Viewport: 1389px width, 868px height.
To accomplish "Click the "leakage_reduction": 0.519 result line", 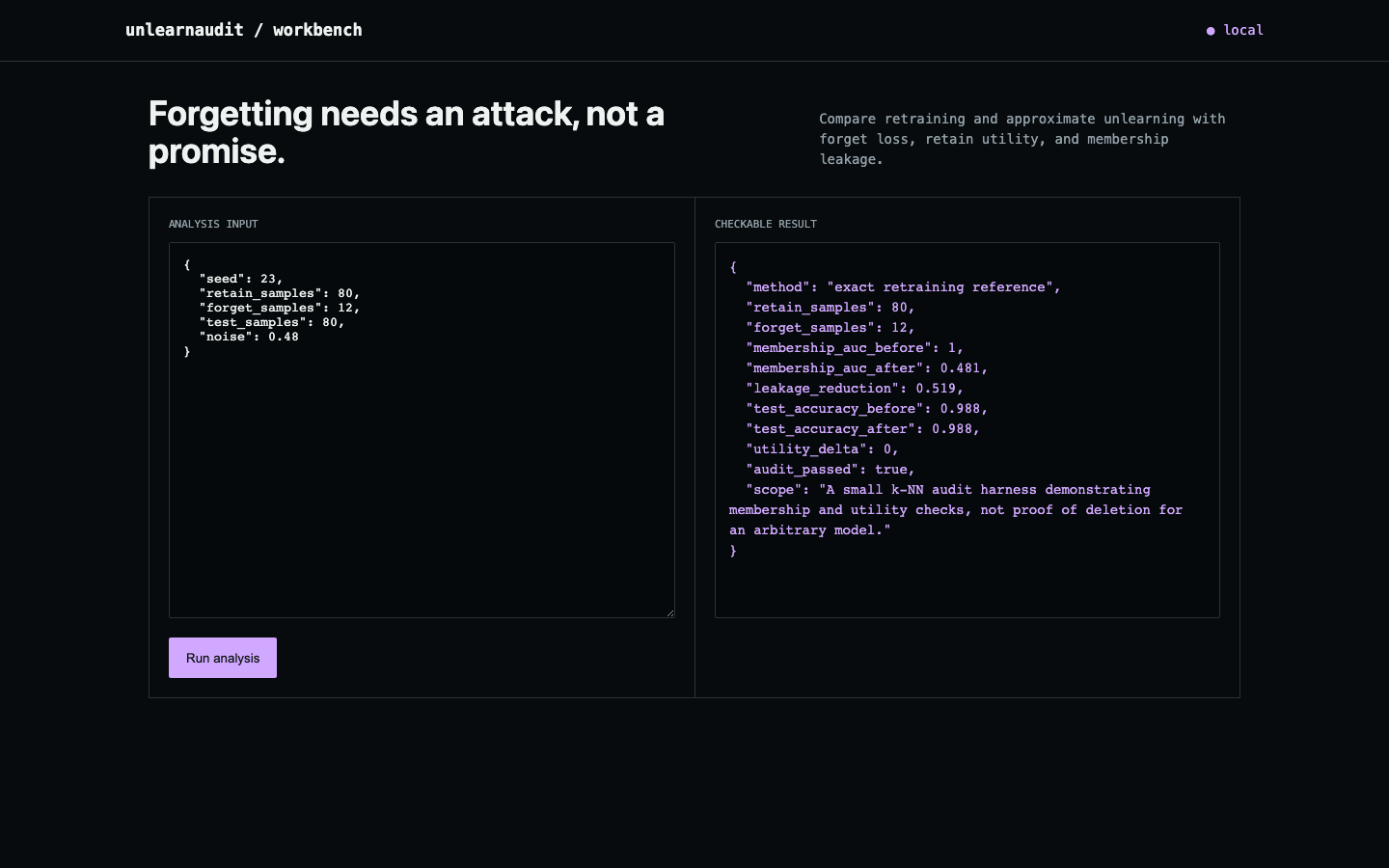I will tap(855, 388).
